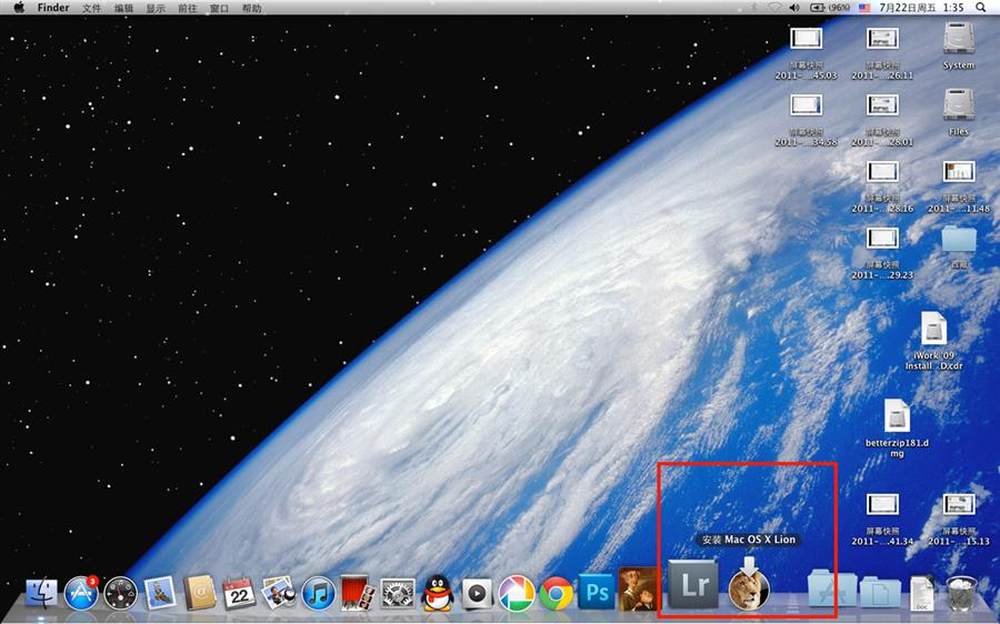
Task: Launch the App Store Dock icon
Action: pyautogui.click(x=82, y=593)
